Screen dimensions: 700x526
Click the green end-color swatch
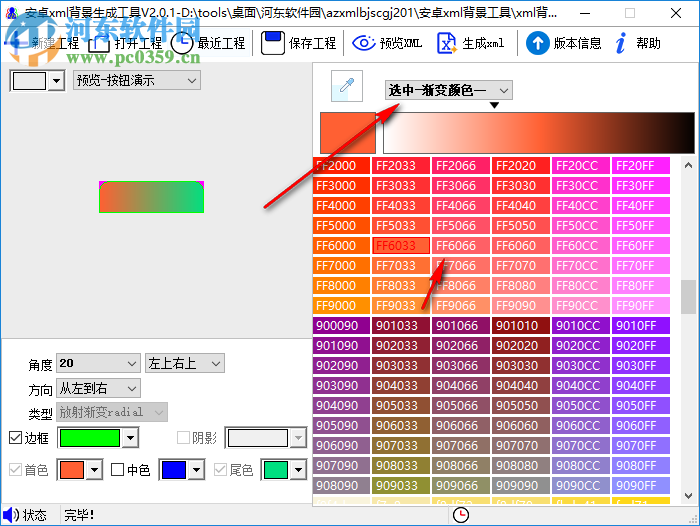276,470
